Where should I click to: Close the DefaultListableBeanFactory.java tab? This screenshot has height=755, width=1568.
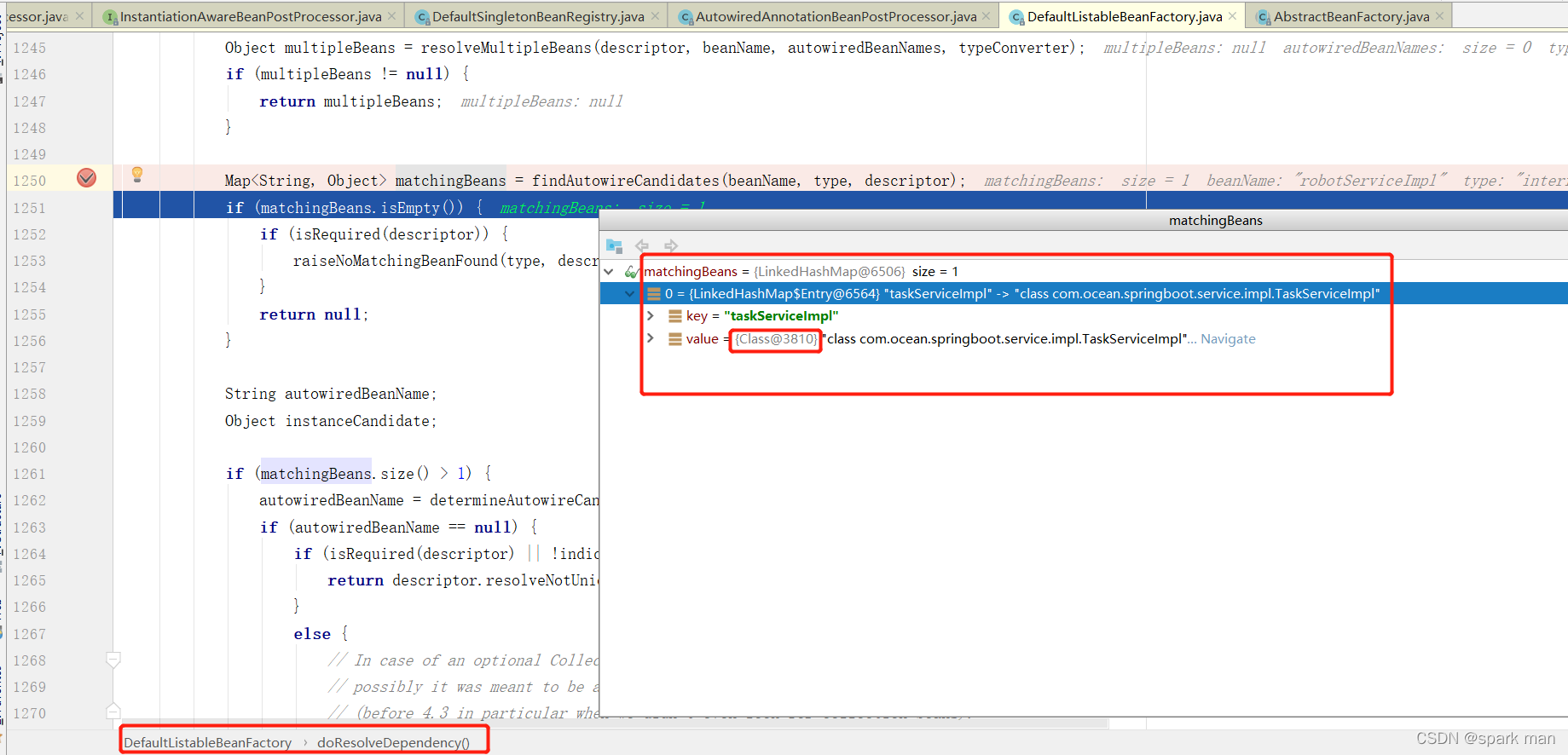pyautogui.click(x=1232, y=16)
